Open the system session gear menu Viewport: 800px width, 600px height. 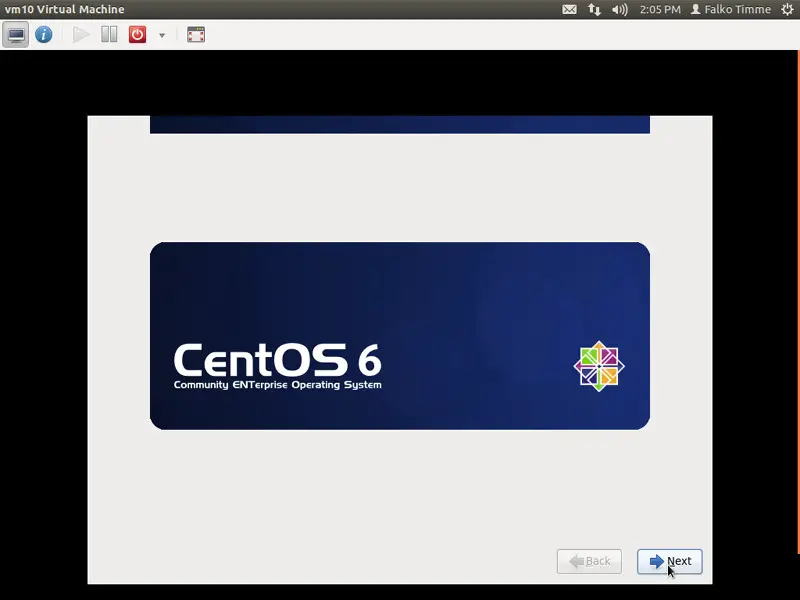pyautogui.click(x=788, y=9)
